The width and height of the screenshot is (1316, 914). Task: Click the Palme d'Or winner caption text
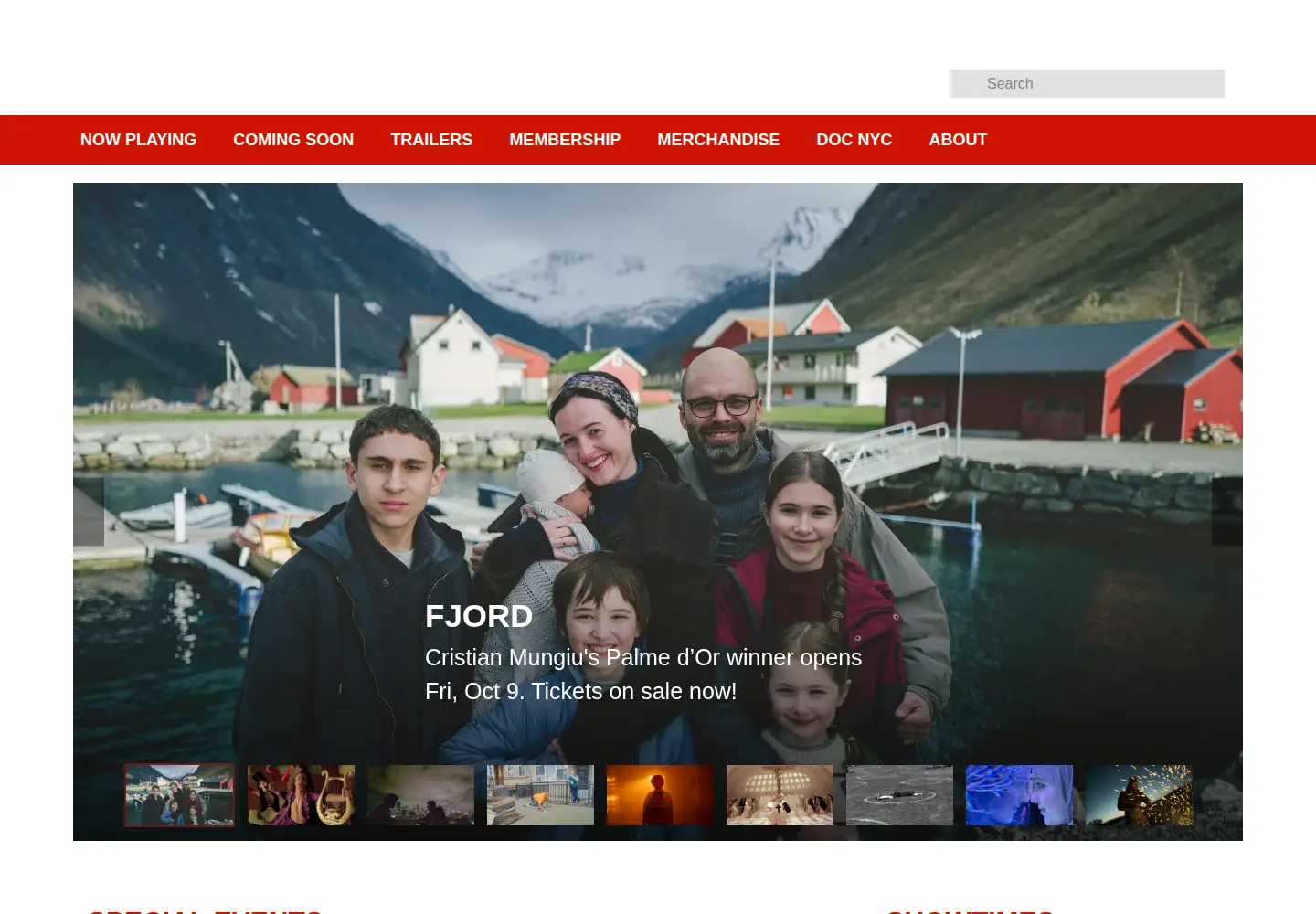643,675
